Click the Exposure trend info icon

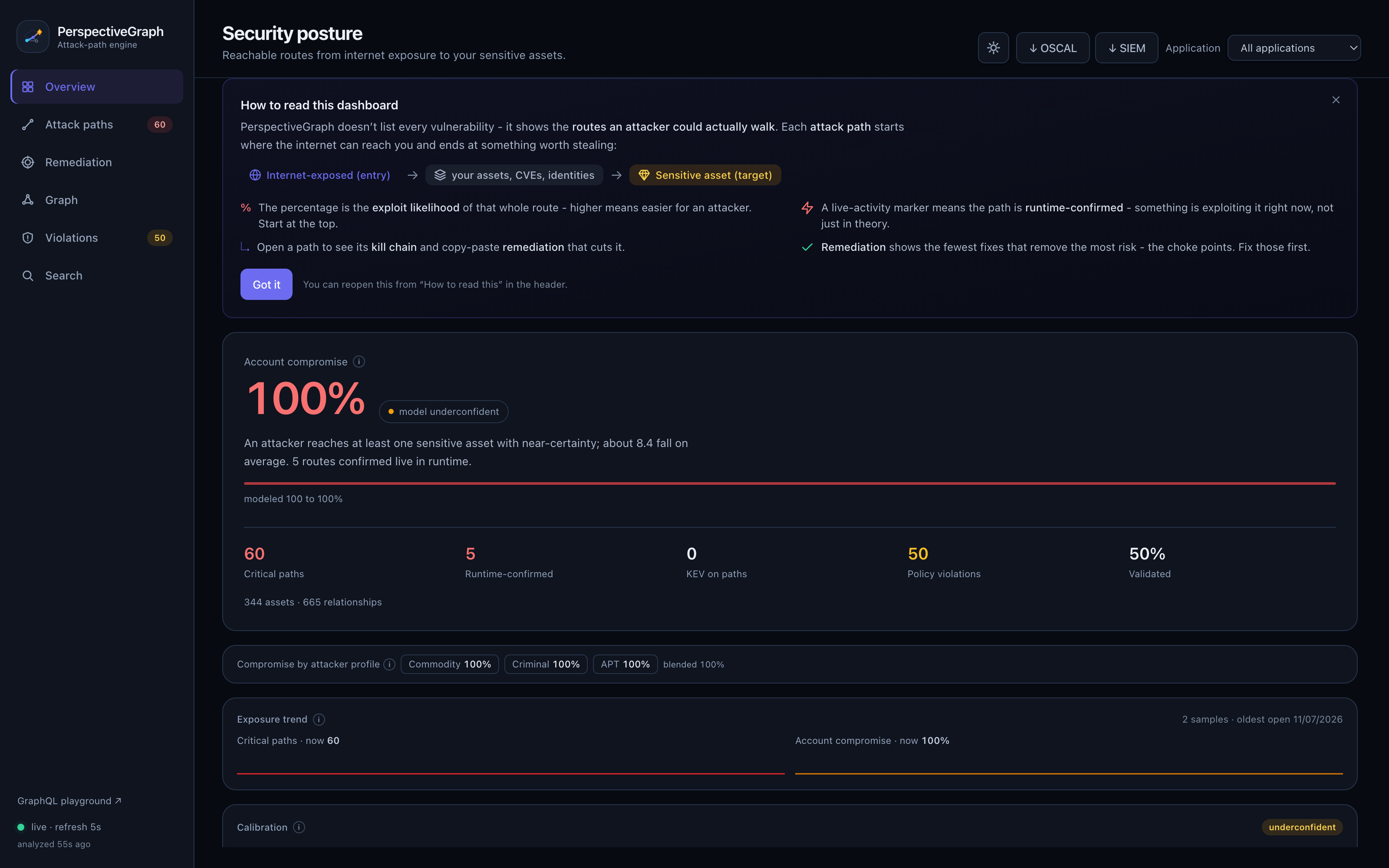click(319, 719)
